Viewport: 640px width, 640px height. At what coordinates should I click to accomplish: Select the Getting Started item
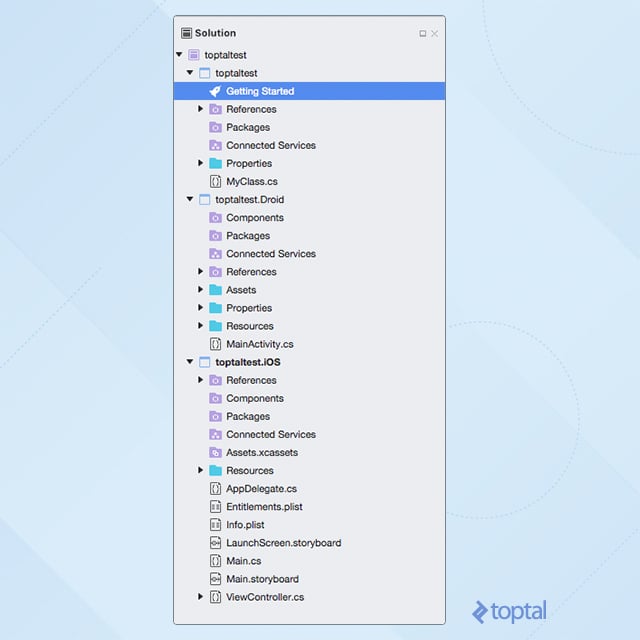pyautogui.click(x=260, y=91)
